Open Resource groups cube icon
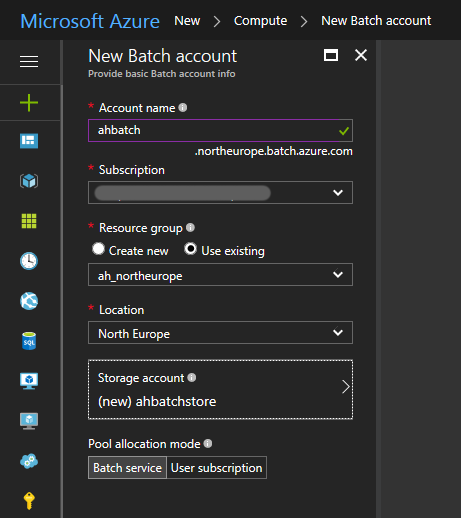The height and width of the screenshot is (518, 461). coord(29,181)
